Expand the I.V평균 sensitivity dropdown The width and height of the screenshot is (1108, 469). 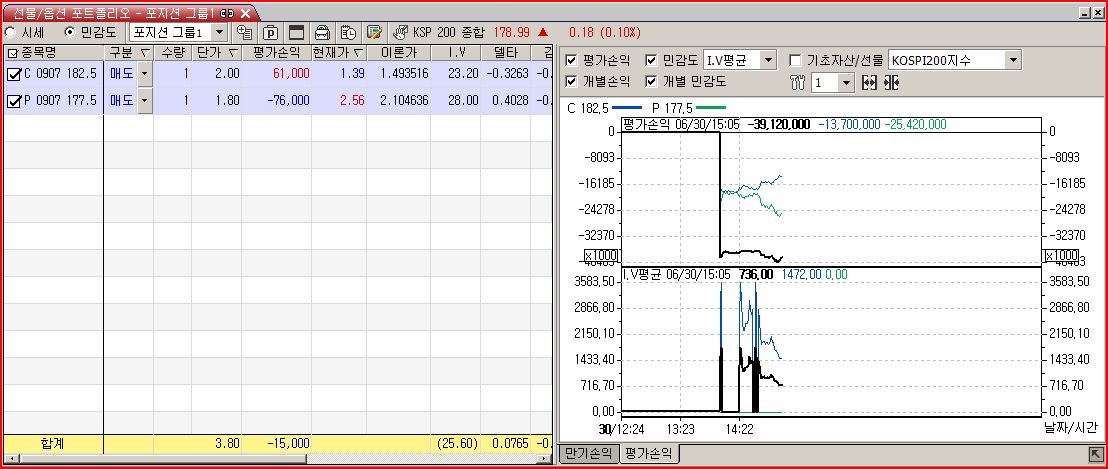tap(768, 61)
